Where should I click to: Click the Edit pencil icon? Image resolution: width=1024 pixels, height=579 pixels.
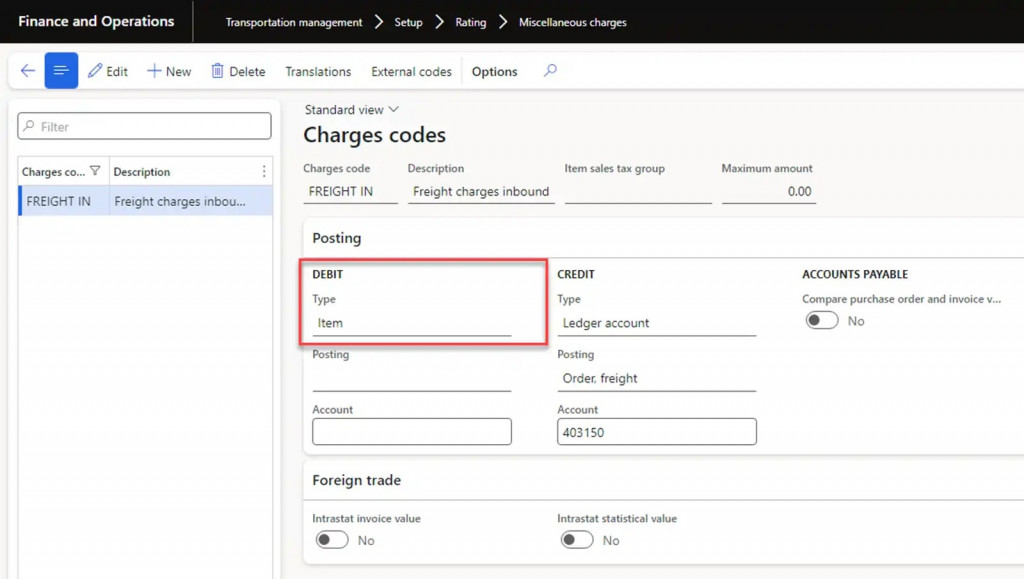(x=96, y=71)
